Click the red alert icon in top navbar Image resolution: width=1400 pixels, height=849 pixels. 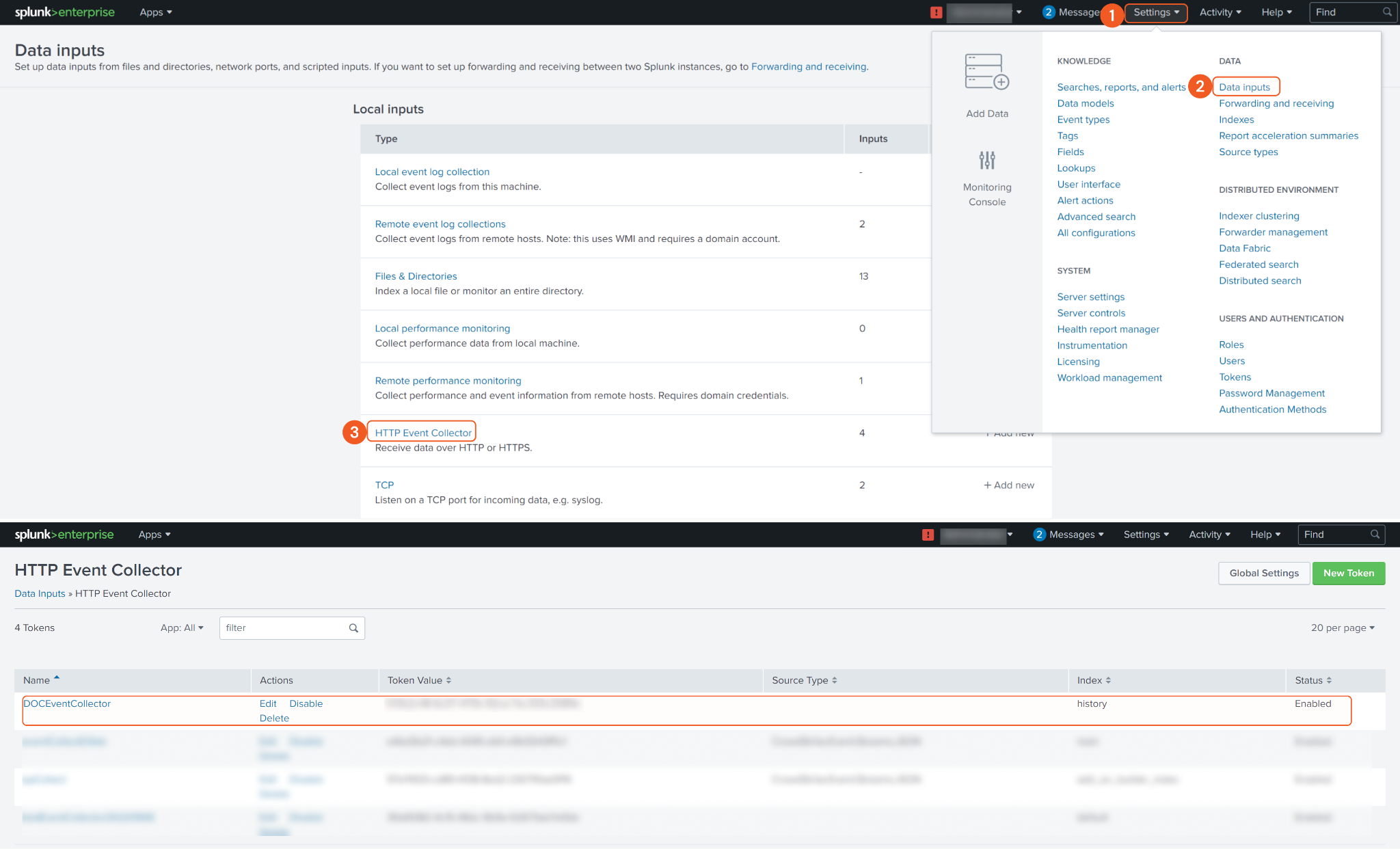tap(936, 12)
